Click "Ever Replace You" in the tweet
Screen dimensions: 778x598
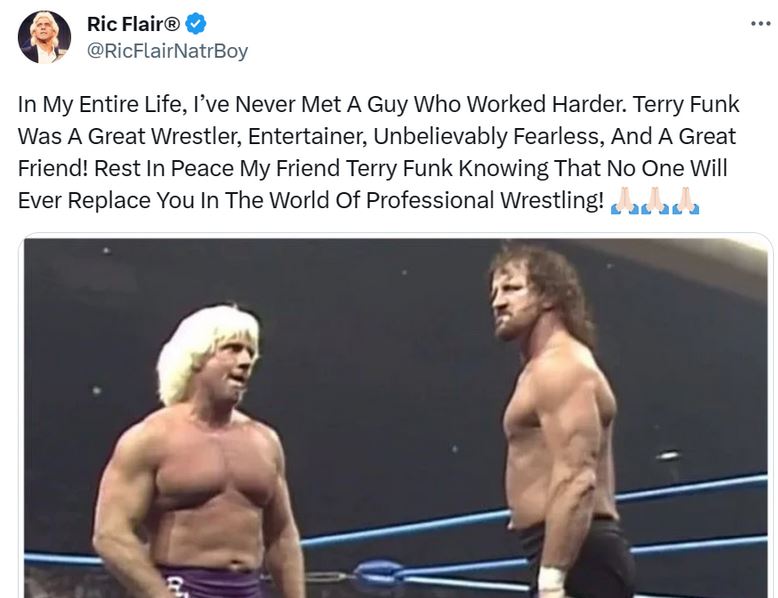[93, 200]
